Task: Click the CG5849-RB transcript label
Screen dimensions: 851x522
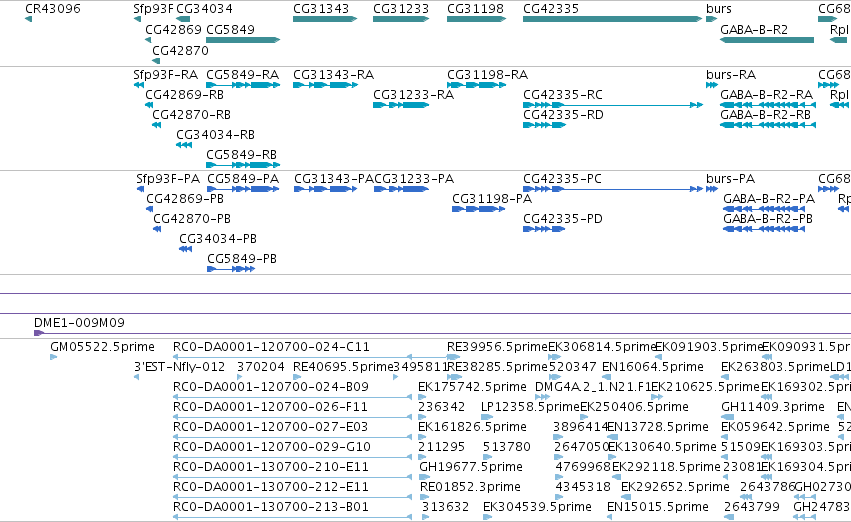Action: [x=242, y=155]
